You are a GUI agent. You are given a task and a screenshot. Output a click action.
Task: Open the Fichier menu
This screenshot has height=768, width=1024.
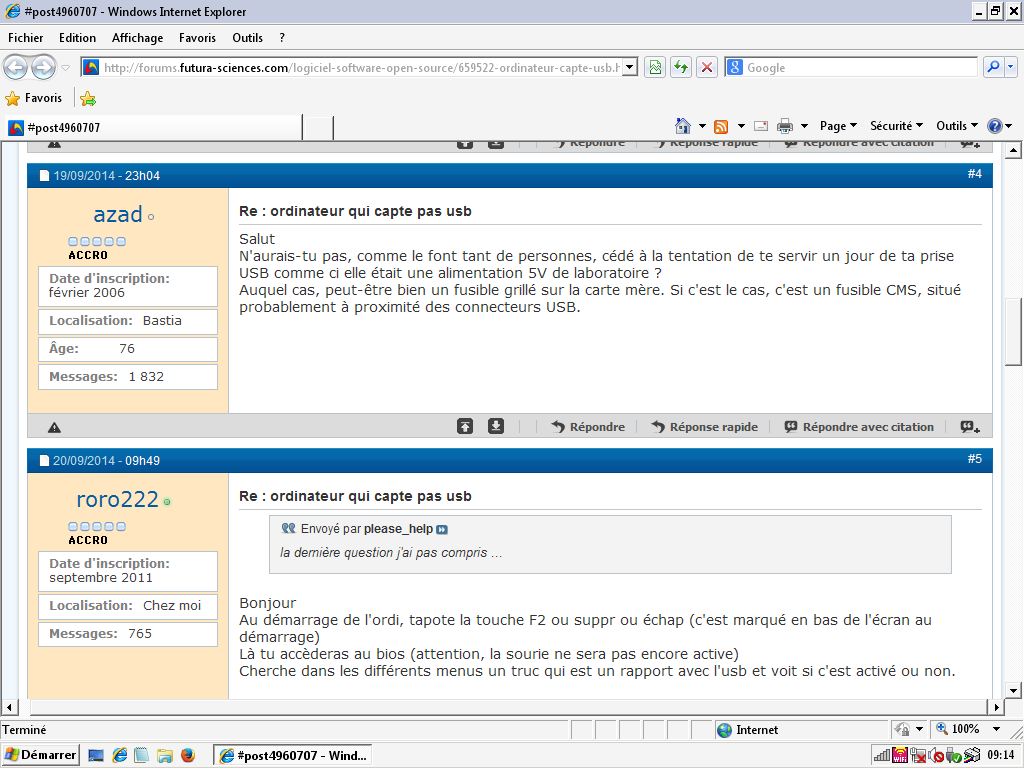tap(25, 38)
